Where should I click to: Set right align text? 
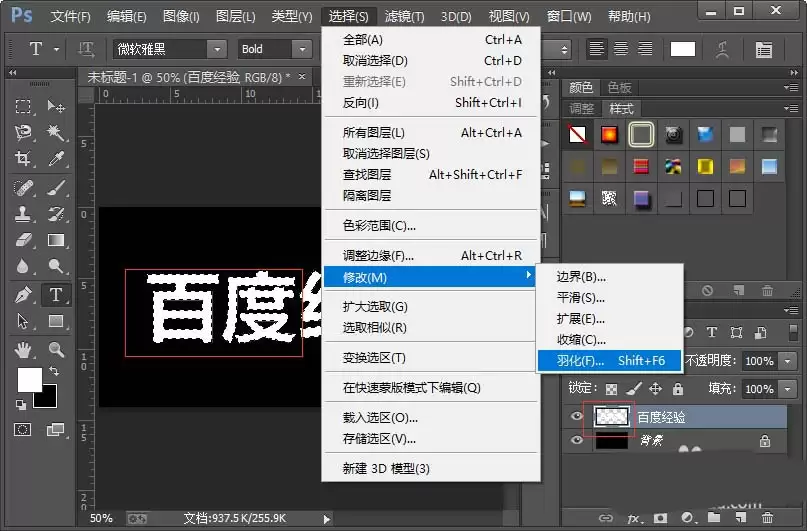click(x=645, y=49)
